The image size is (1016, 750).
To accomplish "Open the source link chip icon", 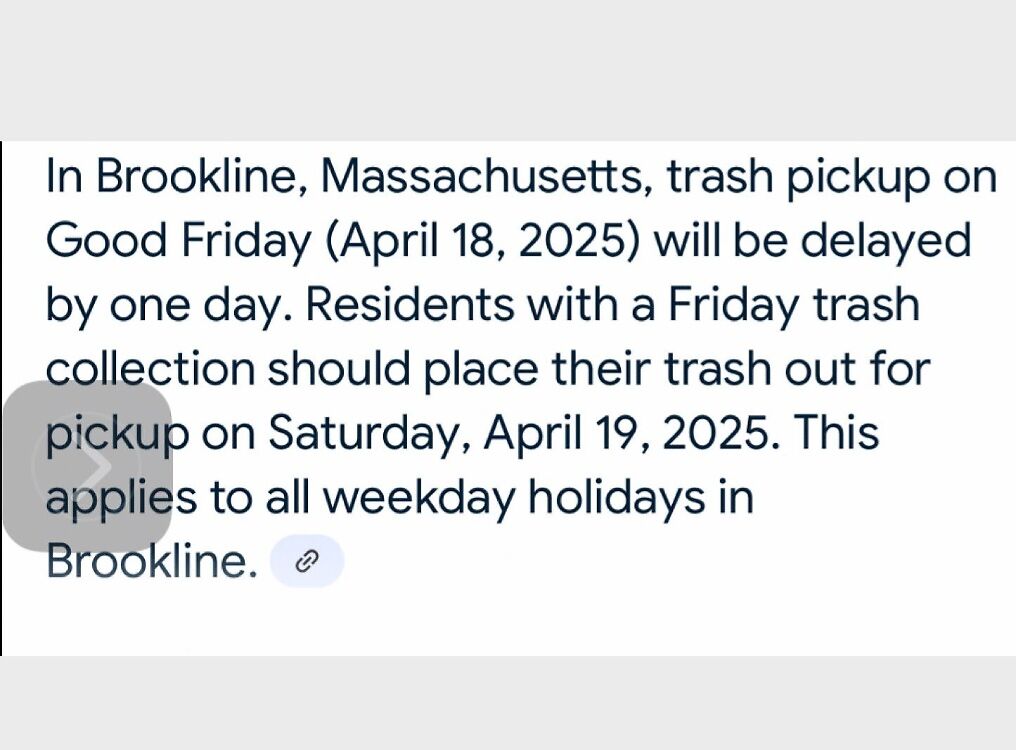I will (306, 561).
